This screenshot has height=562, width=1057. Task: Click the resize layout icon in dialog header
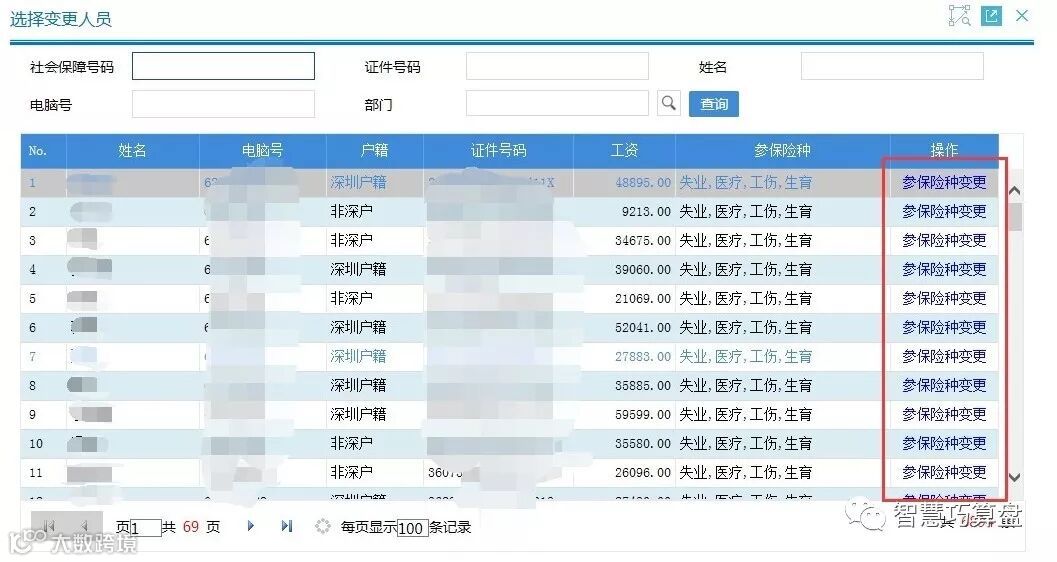pos(959,15)
